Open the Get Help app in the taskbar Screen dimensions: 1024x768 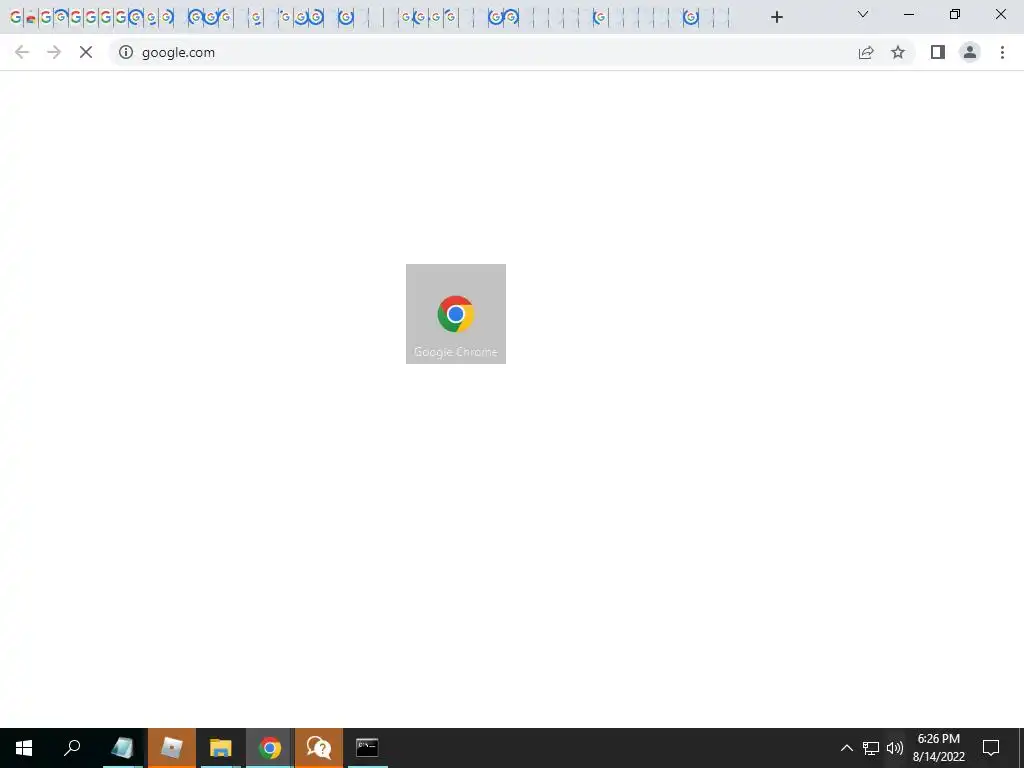pyautogui.click(x=319, y=748)
